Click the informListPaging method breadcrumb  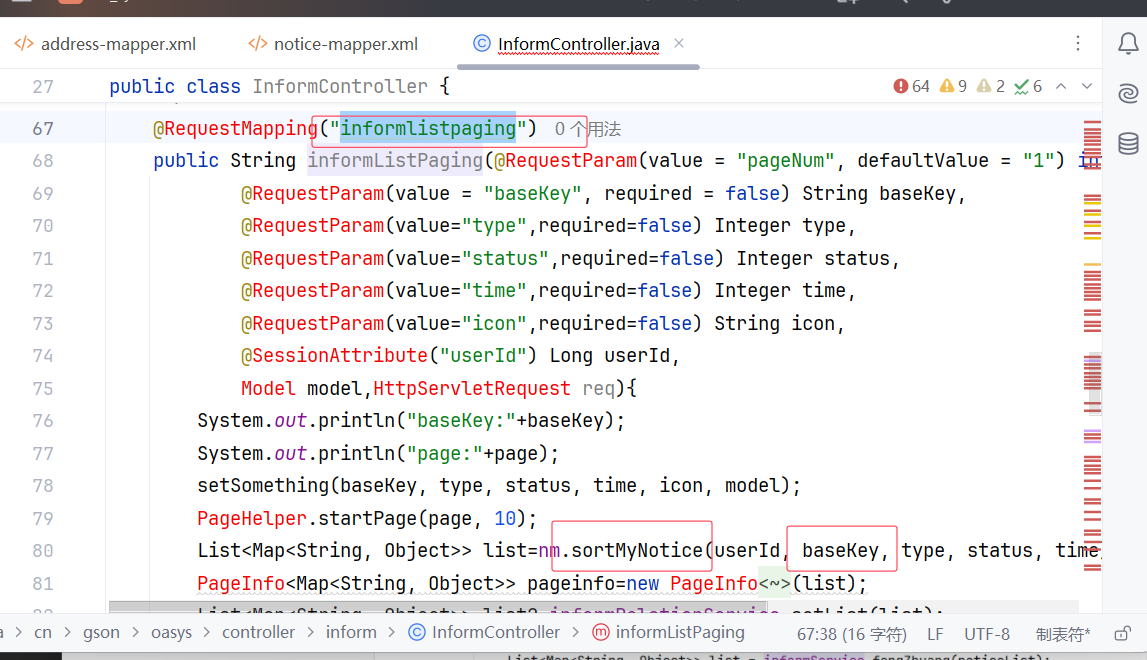click(680, 632)
